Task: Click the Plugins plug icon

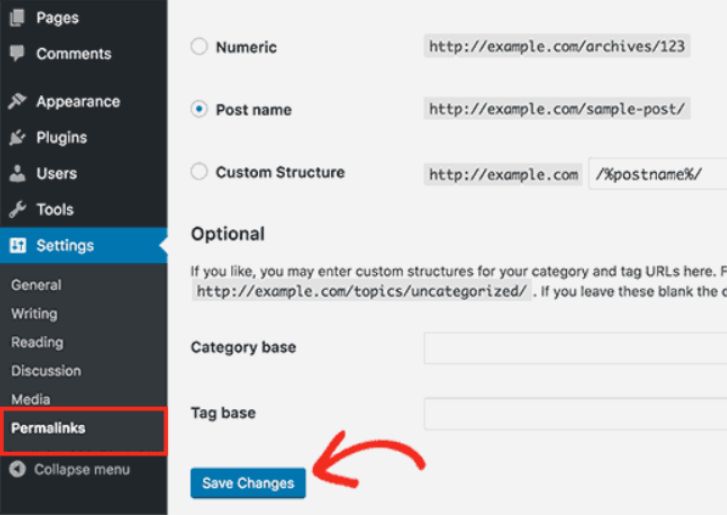Action: (17, 138)
